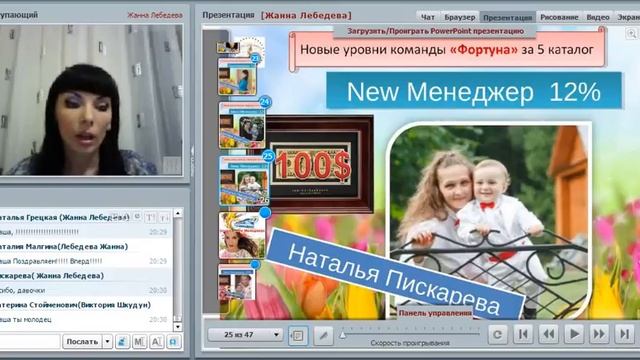
Task: Increase chat text size with larger T icon
Action: [x=151, y=218]
